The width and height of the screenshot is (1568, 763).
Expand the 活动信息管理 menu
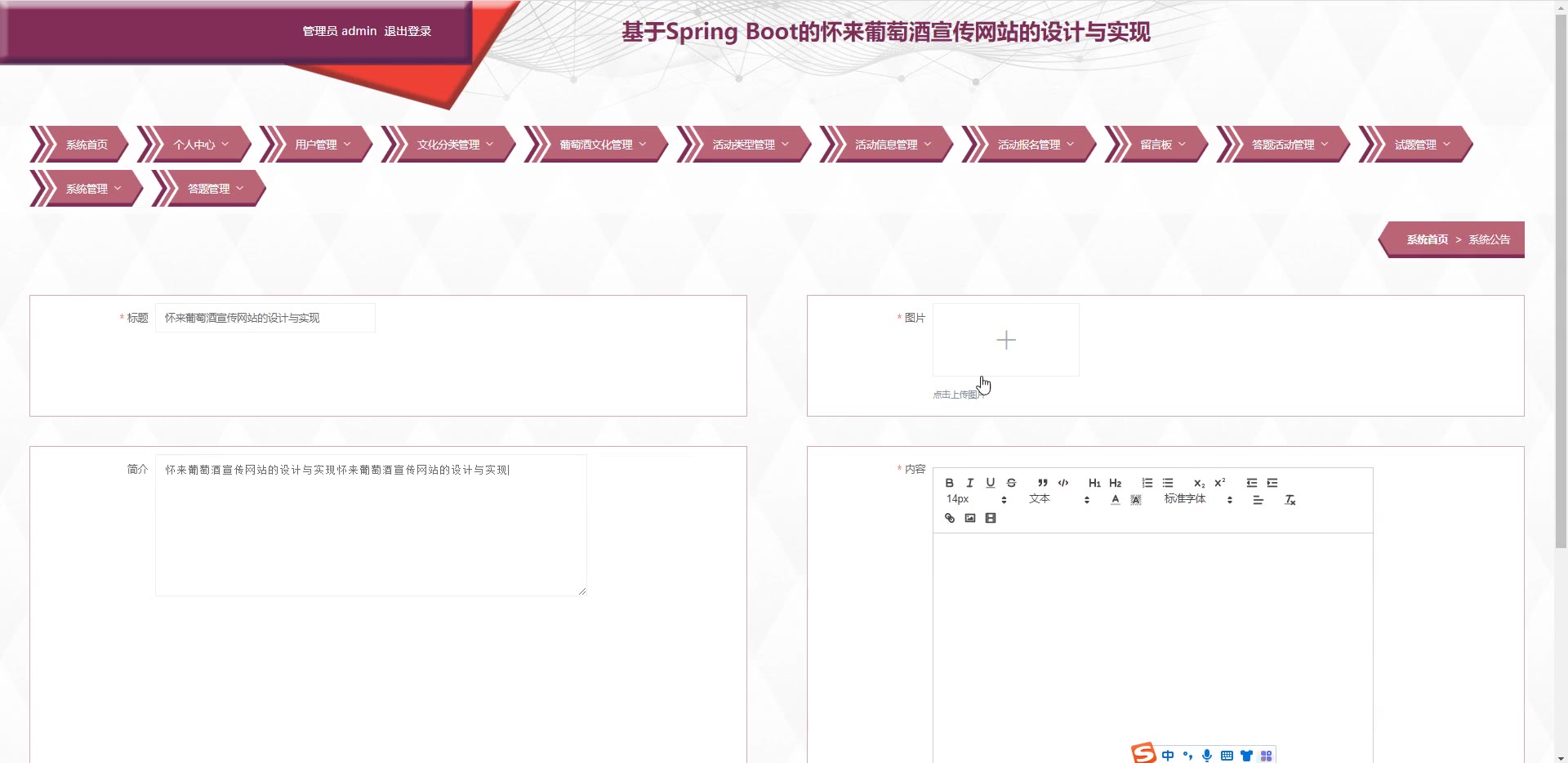[886, 145]
